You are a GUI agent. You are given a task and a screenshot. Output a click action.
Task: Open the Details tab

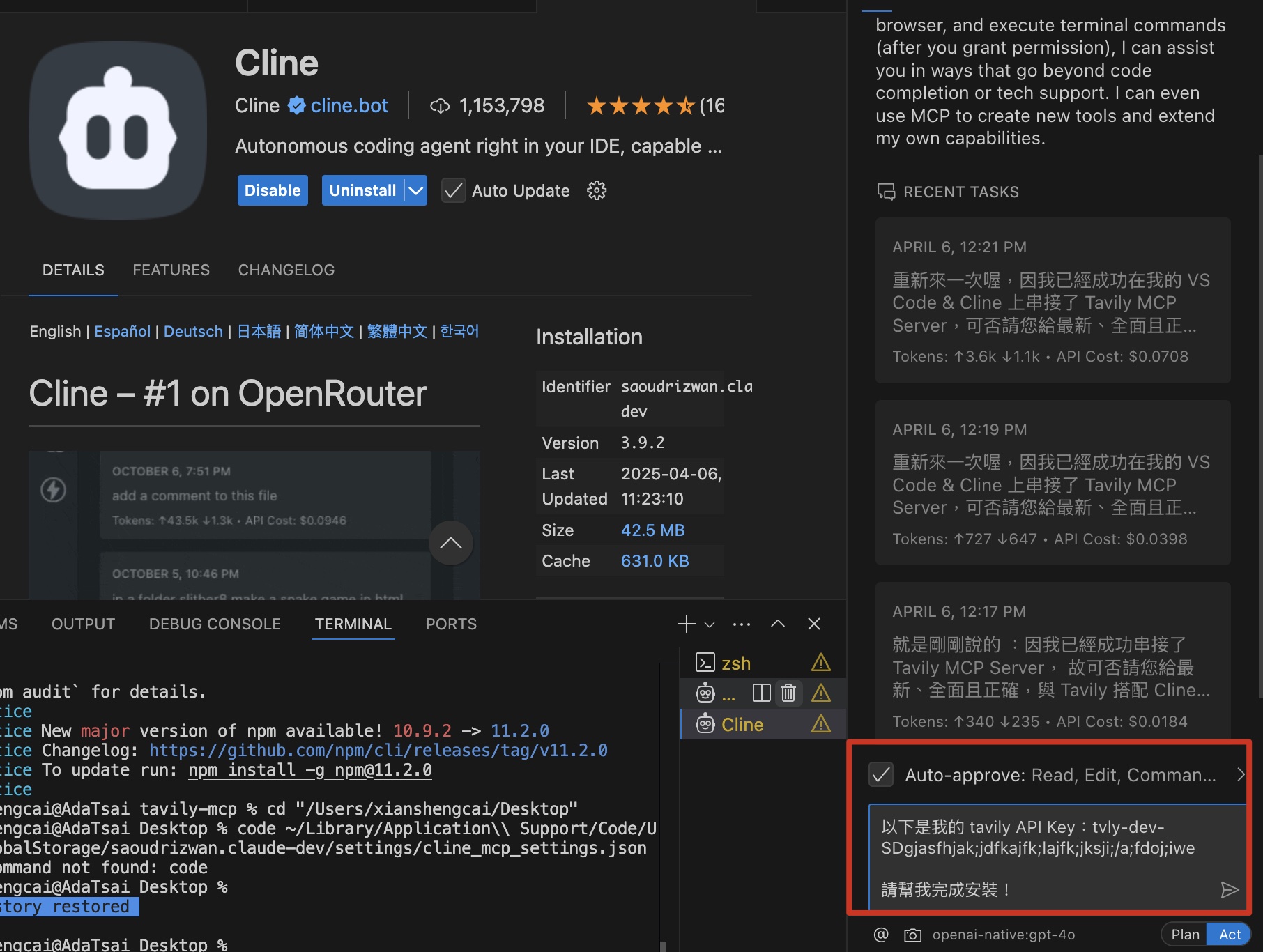click(73, 270)
